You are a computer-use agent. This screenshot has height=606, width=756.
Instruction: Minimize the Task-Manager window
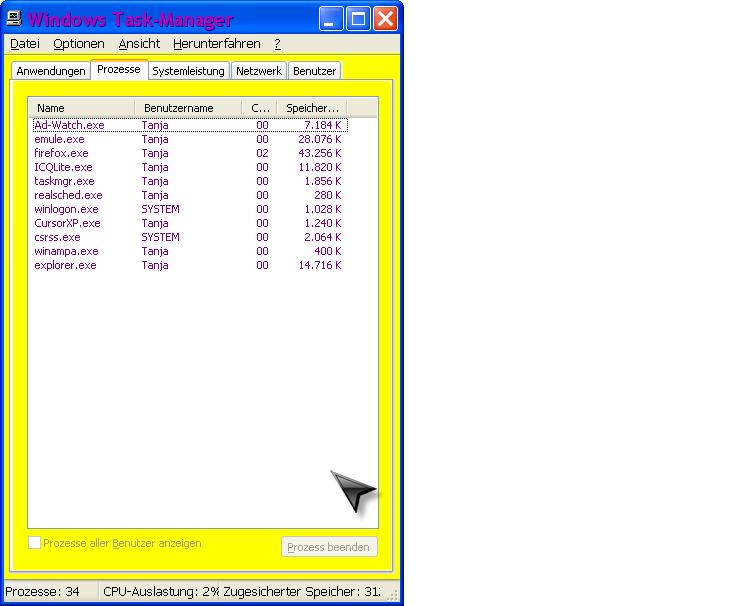click(333, 18)
